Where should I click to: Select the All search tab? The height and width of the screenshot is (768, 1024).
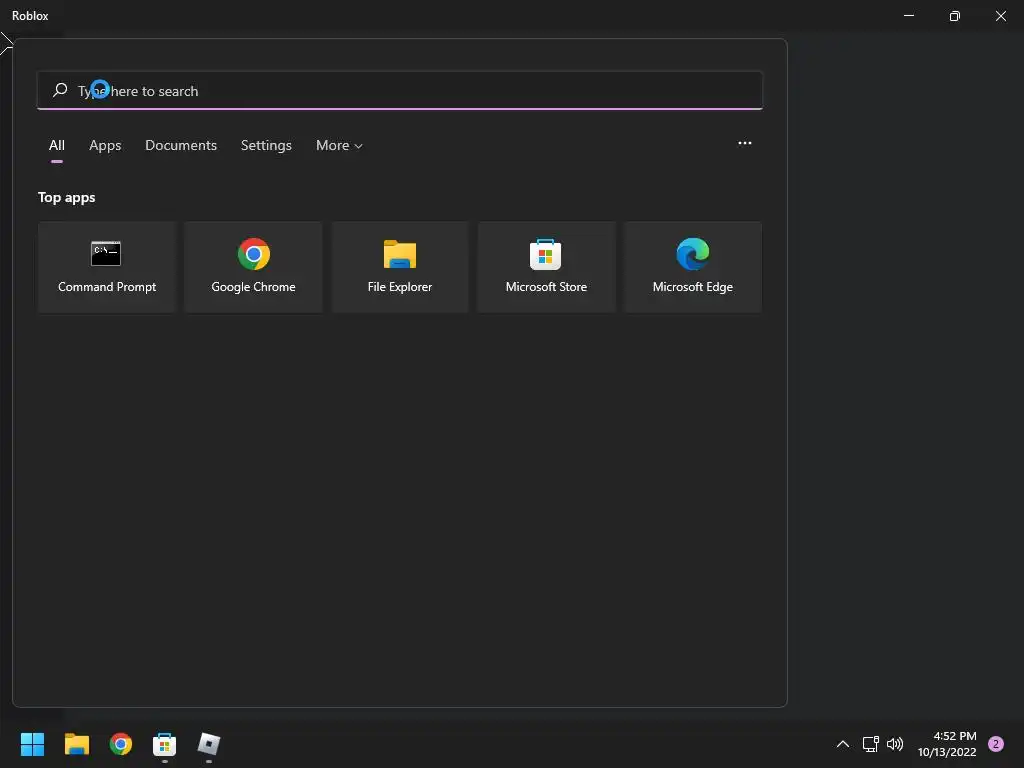(x=57, y=146)
